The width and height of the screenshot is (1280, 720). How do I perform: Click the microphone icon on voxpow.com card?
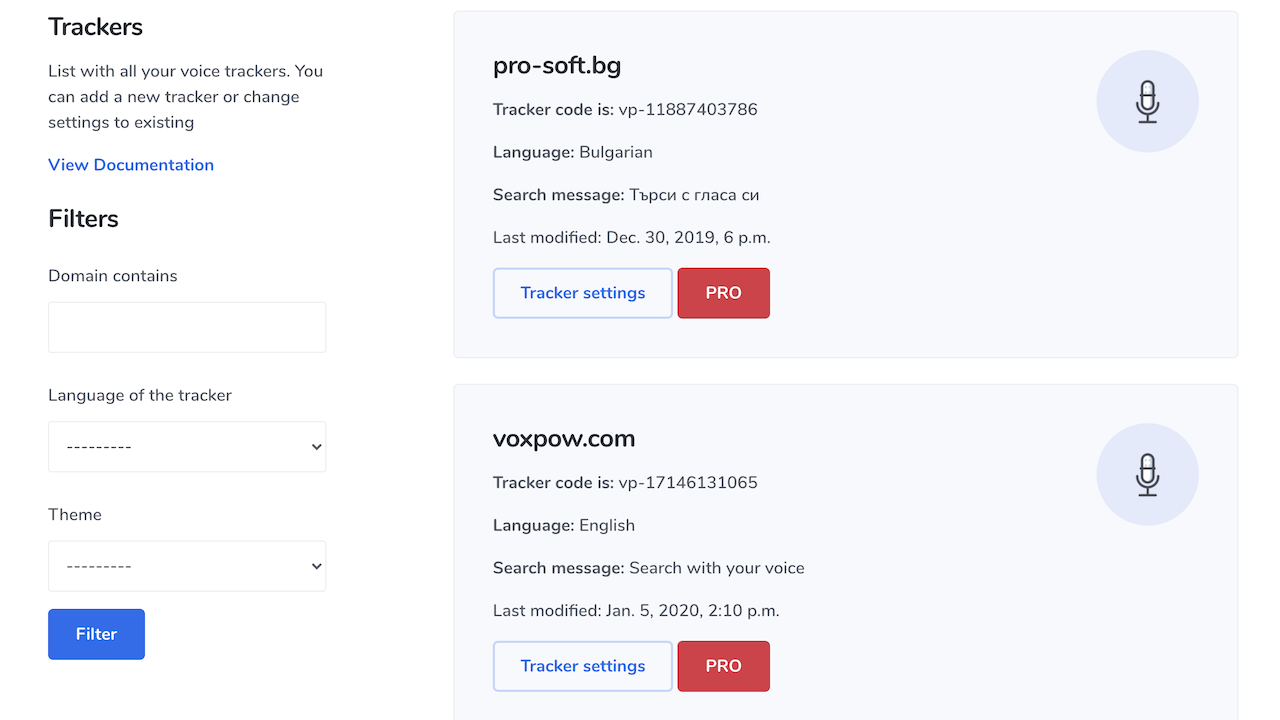point(1147,474)
